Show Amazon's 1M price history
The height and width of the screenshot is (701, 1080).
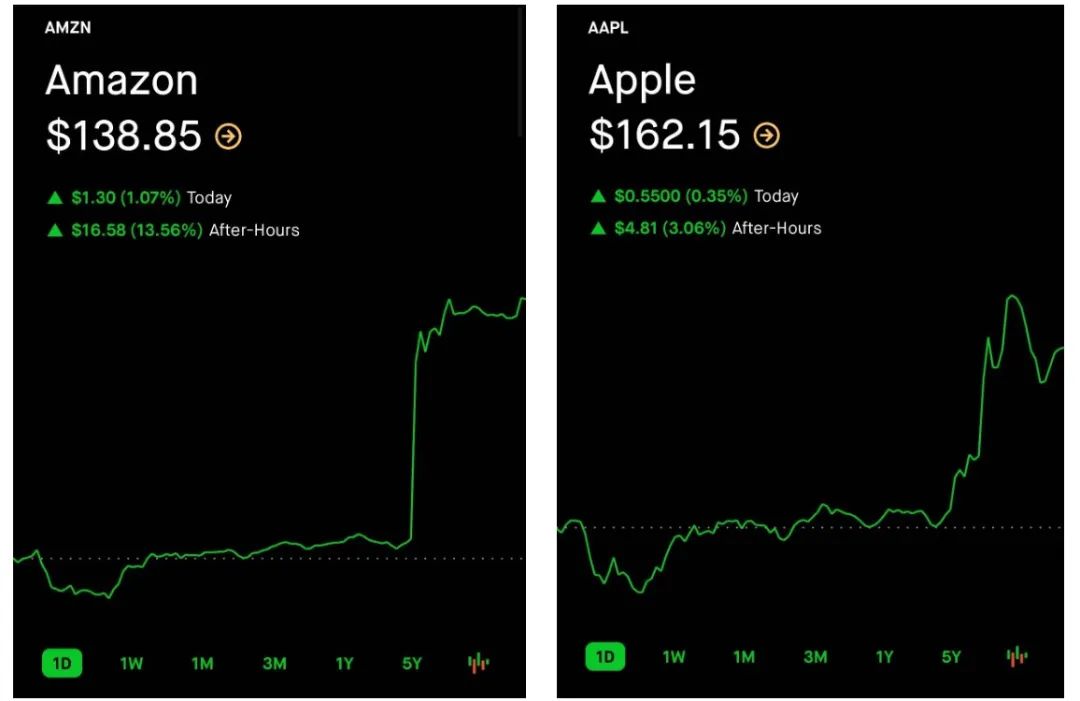click(202, 662)
